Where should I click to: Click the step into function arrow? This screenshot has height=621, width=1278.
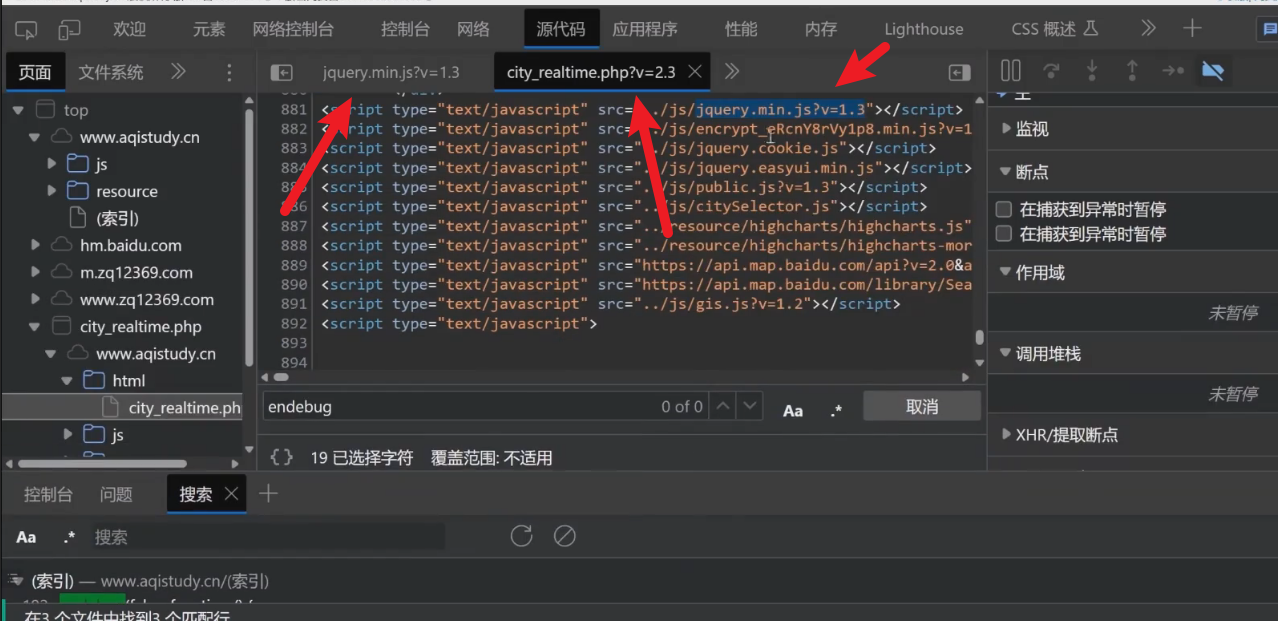tap(1092, 71)
